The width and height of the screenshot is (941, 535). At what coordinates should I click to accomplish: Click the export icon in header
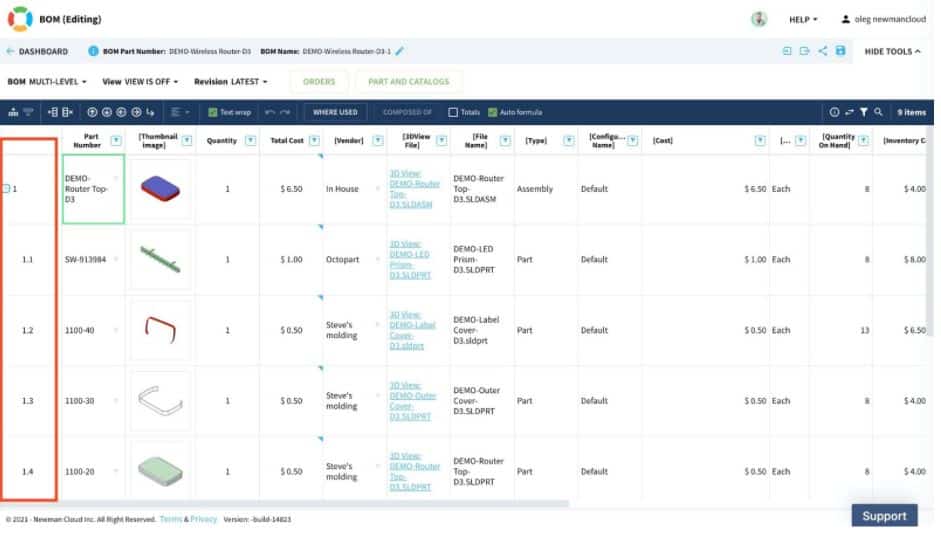tap(805, 51)
